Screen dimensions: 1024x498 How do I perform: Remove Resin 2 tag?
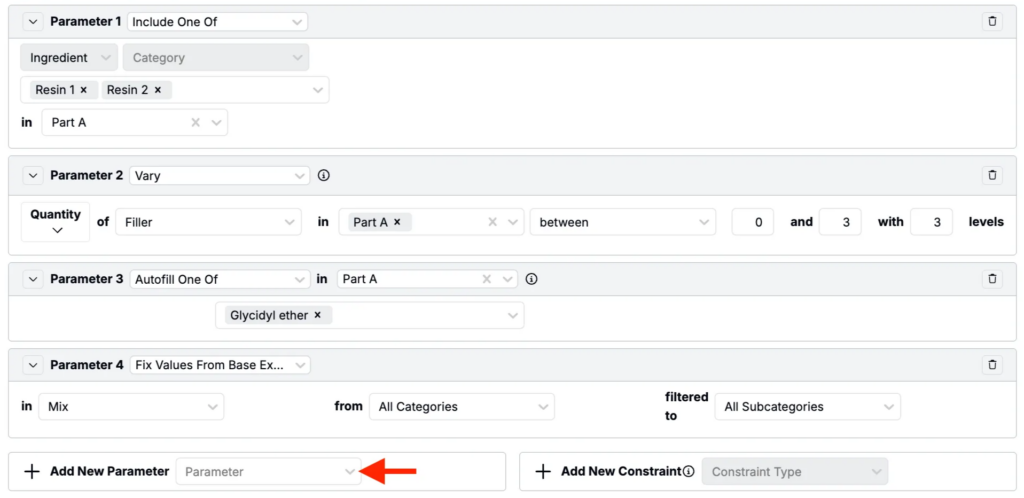tap(158, 90)
